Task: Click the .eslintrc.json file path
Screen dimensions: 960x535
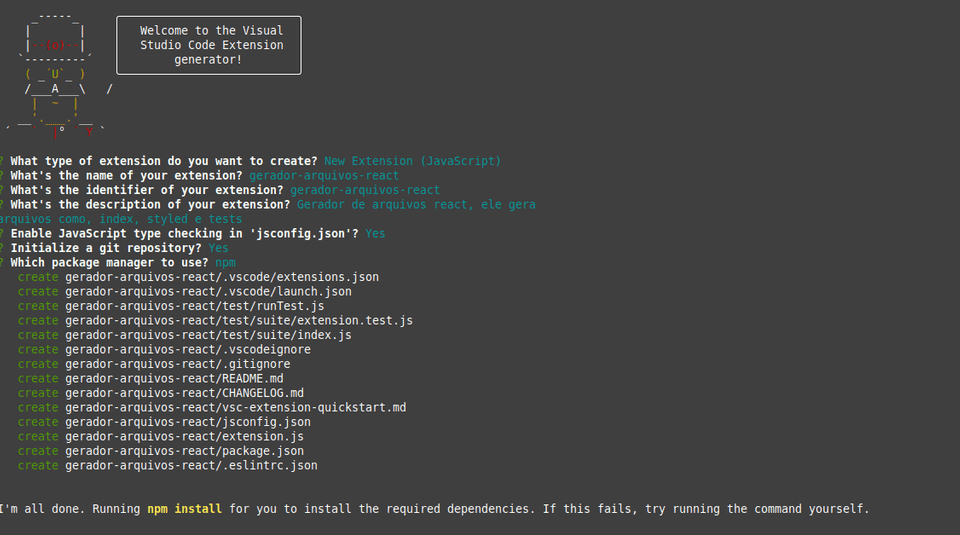Action: 191,466
